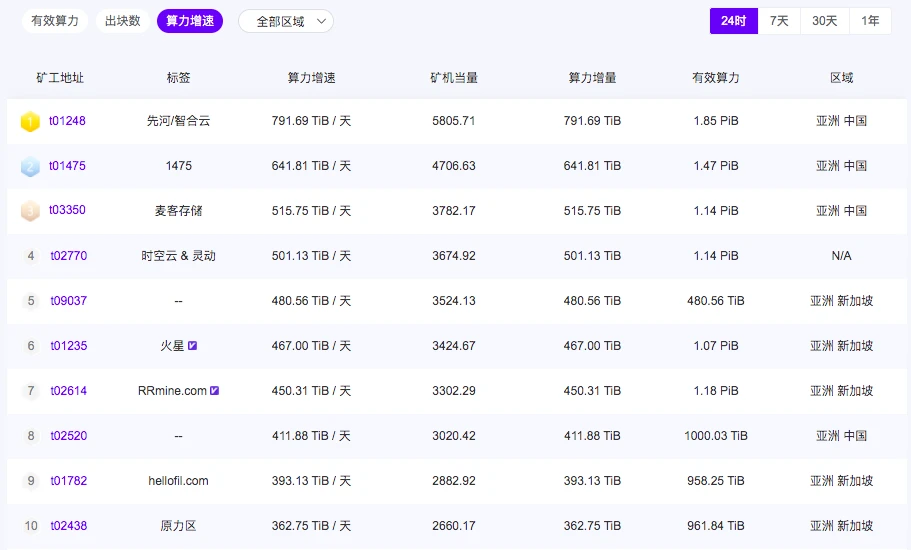Click the bronze rank 3 medal icon

pyautogui.click(x=30, y=211)
